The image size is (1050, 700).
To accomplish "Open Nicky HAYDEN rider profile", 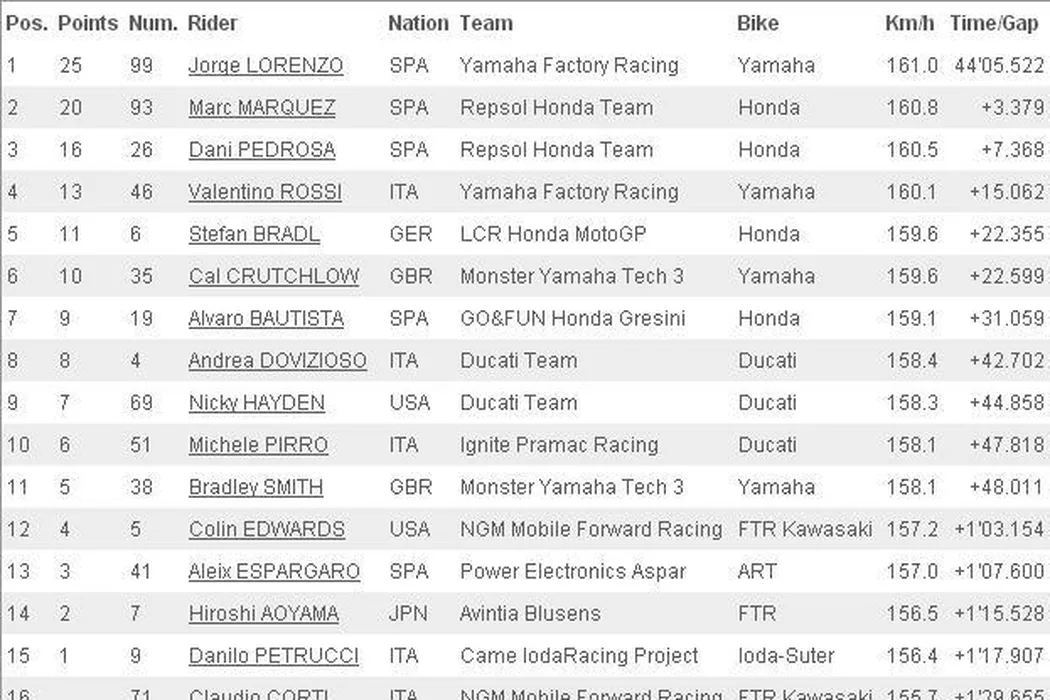I will 256,402.
